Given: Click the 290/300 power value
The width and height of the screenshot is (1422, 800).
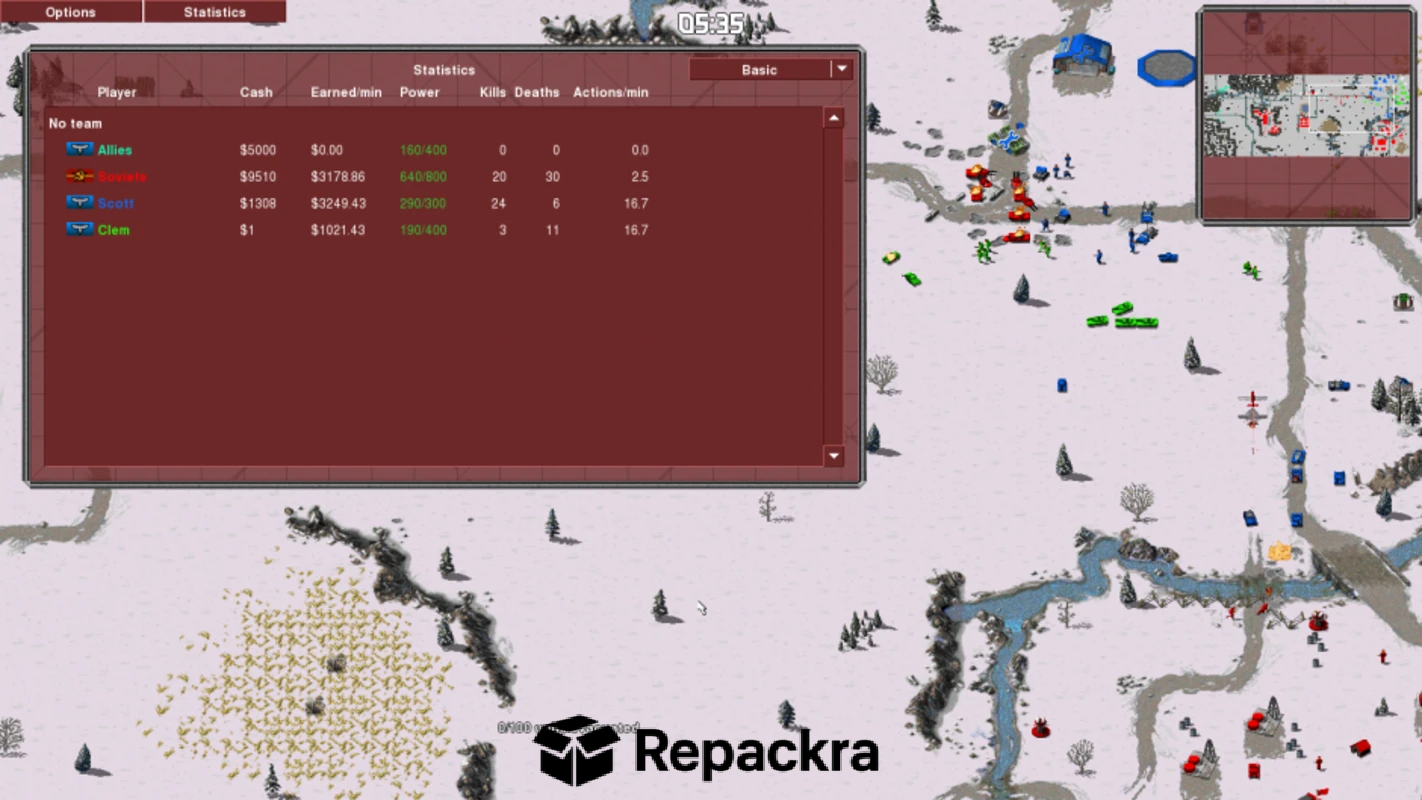Looking at the screenshot, I should click(x=424, y=203).
